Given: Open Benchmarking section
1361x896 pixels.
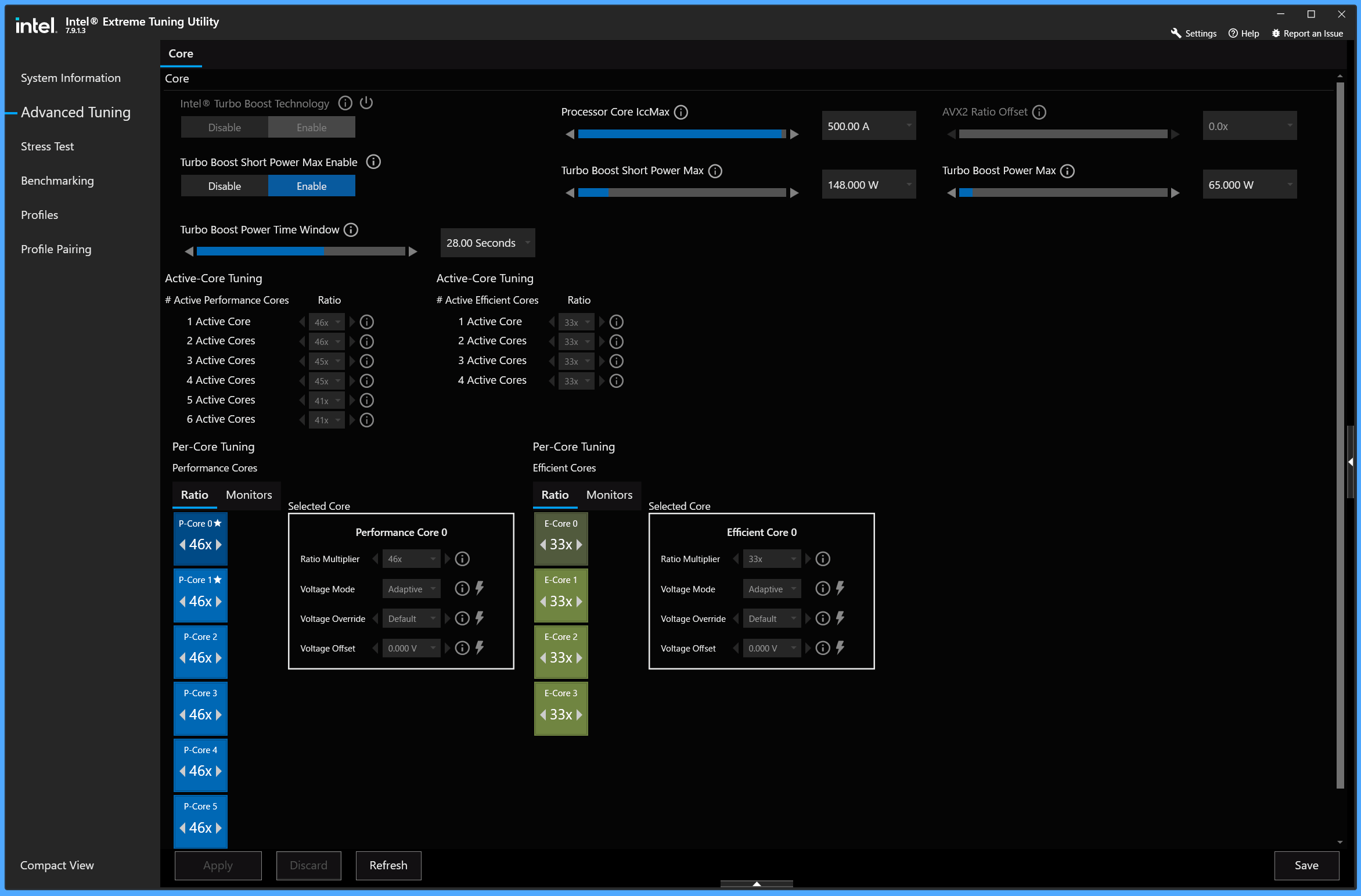Looking at the screenshot, I should click(x=57, y=181).
